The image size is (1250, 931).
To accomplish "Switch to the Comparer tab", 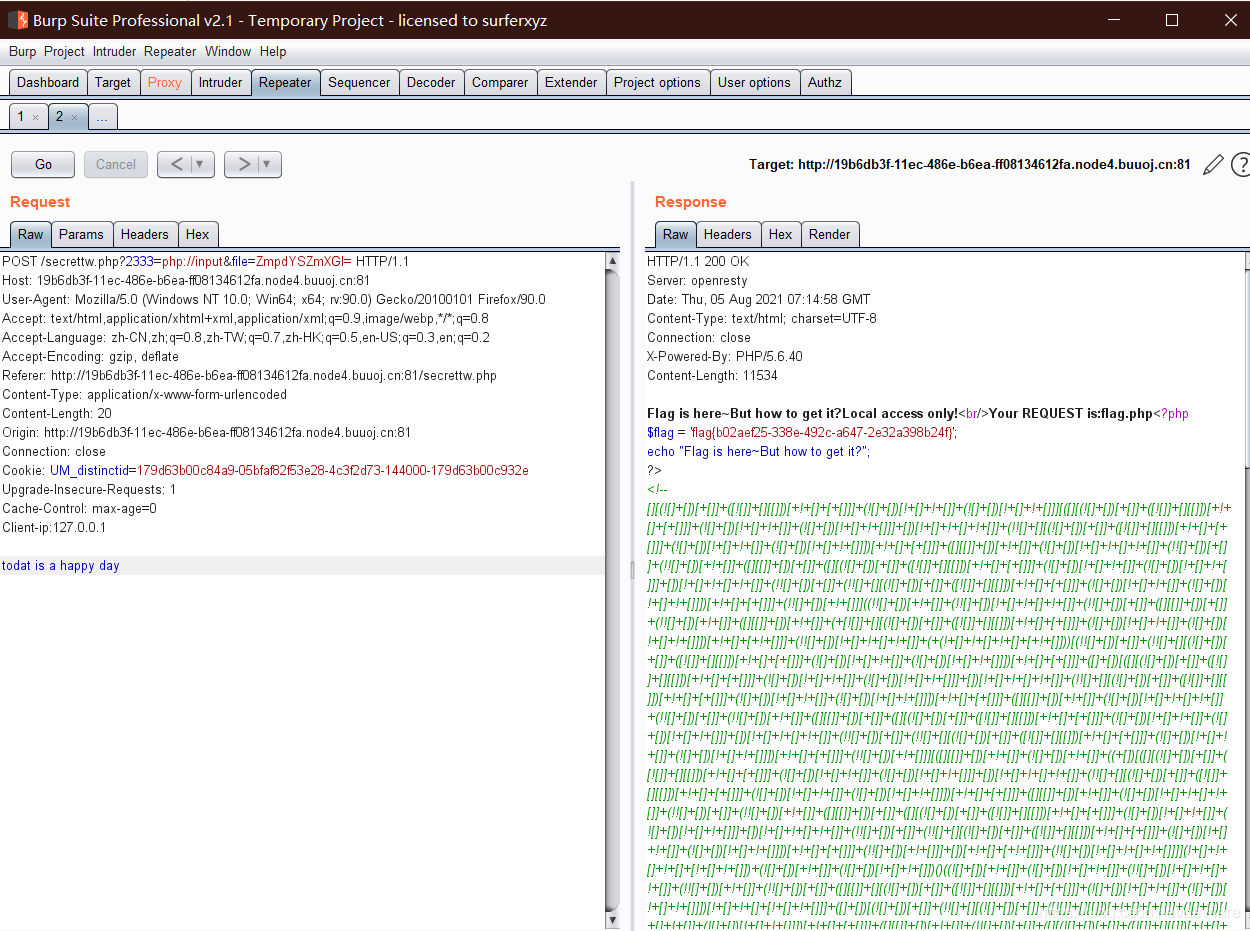I will pos(500,83).
